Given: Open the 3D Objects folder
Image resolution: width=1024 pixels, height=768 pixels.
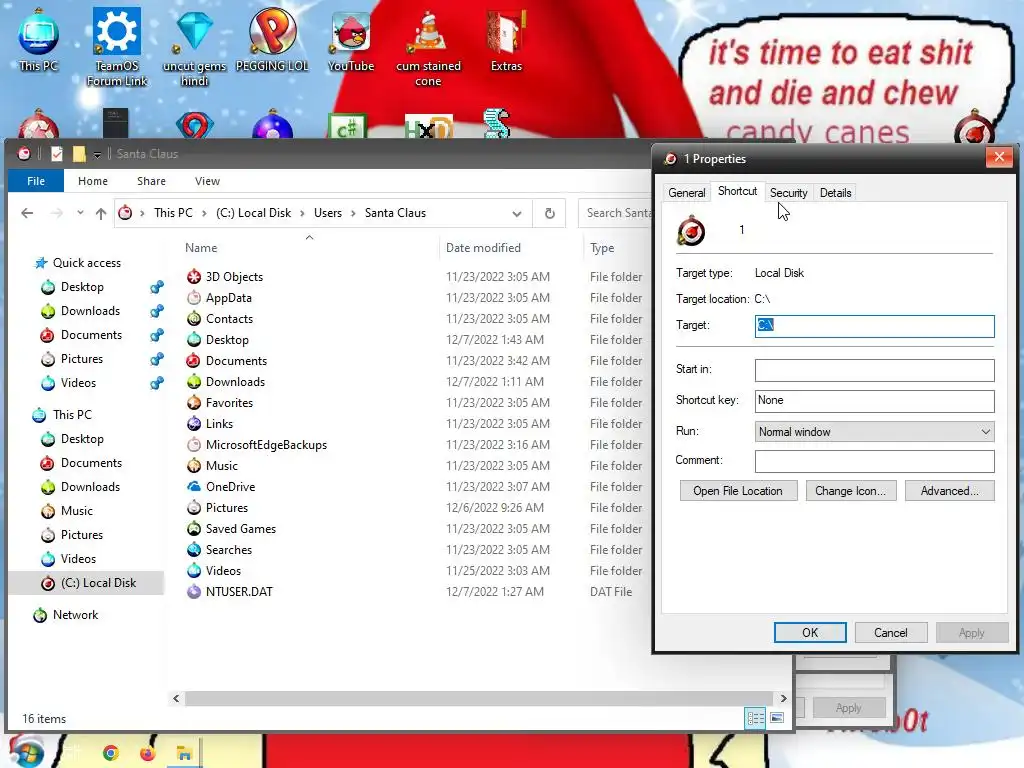Looking at the screenshot, I should coord(234,277).
